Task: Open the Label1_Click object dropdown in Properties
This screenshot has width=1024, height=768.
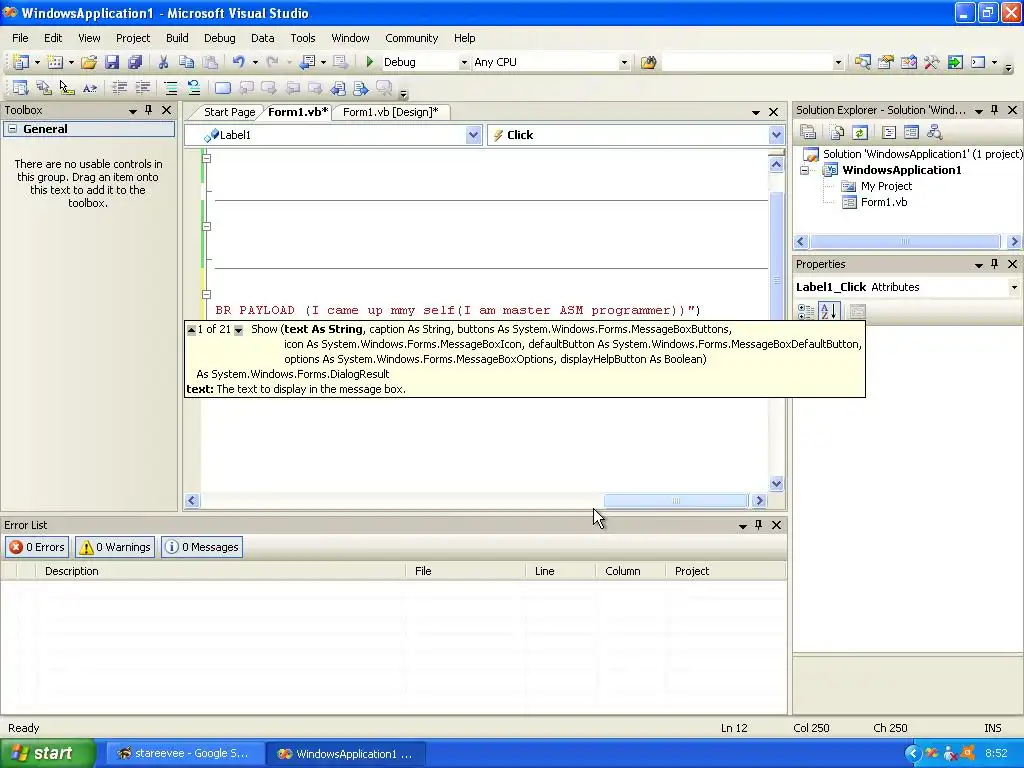Action: [1014, 287]
